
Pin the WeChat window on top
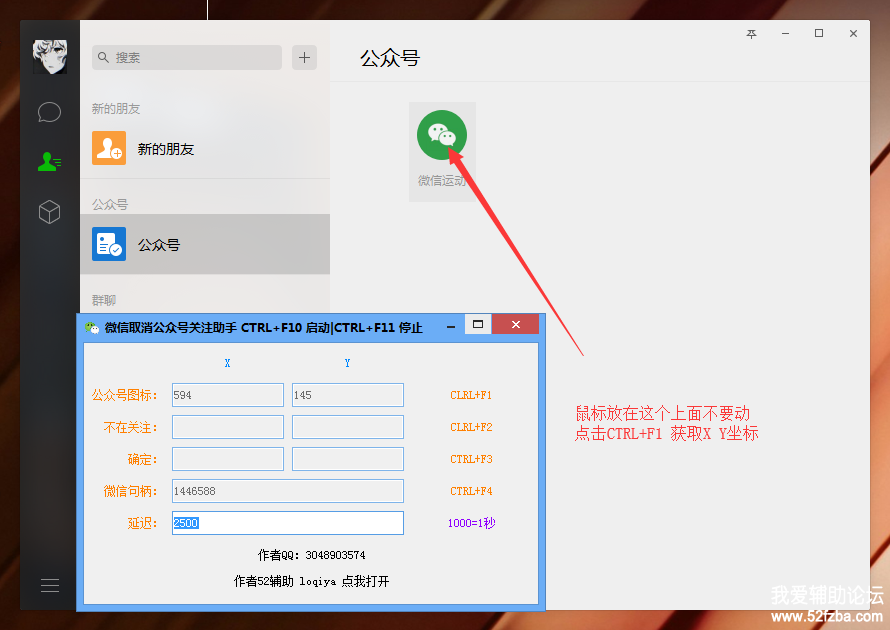point(752,34)
